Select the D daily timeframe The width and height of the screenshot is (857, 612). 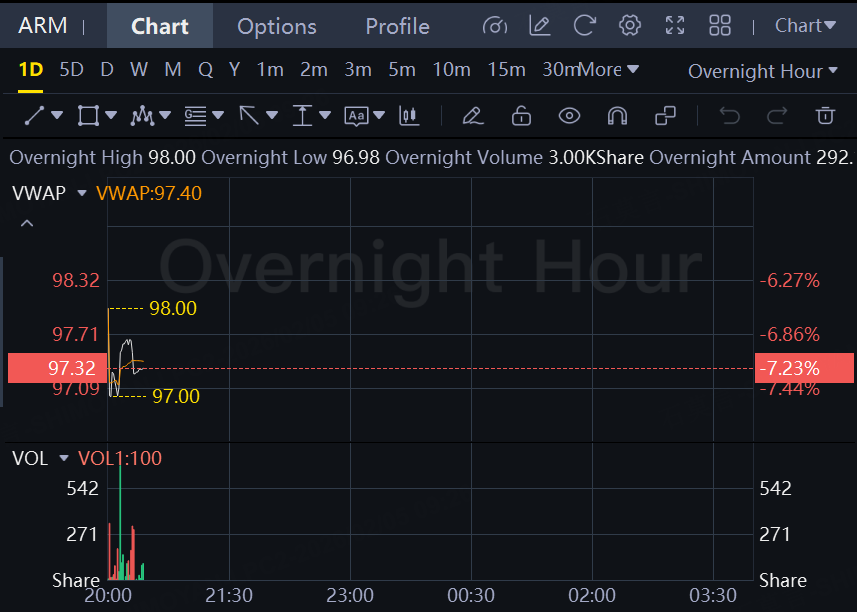tap(107, 70)
